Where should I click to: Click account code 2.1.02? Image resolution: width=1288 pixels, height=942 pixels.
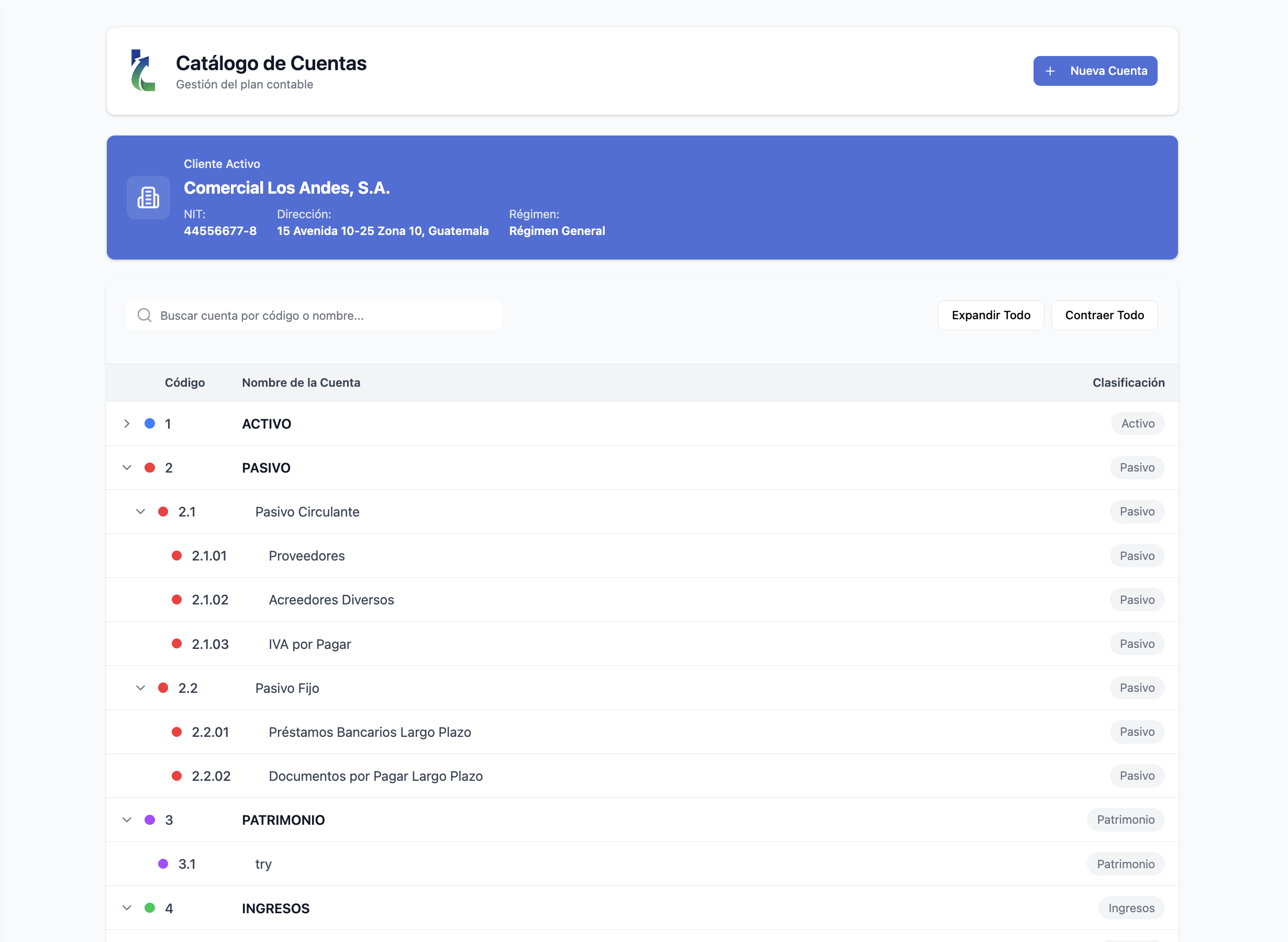click(210, 600)
